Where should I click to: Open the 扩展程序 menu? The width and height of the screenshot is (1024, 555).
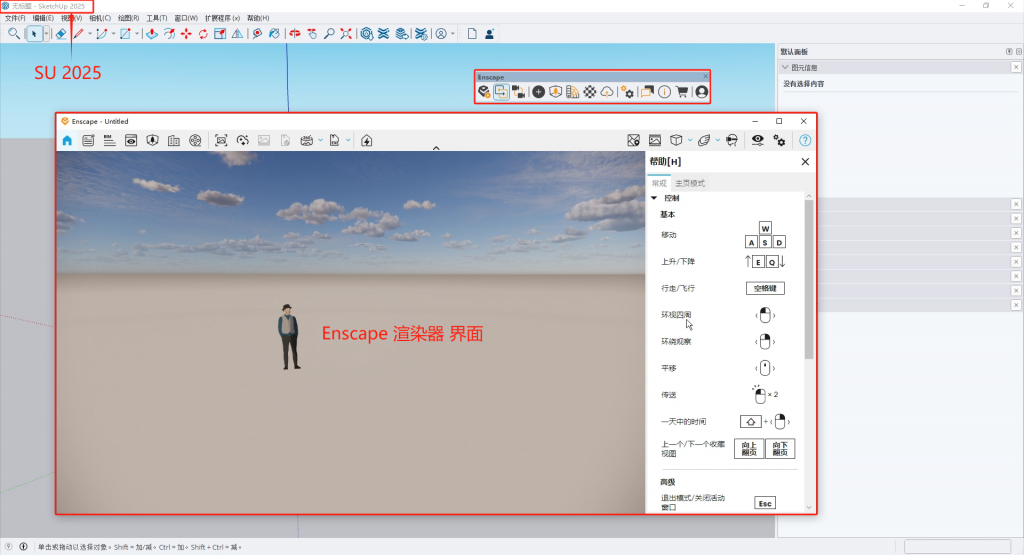click(222, 18)
